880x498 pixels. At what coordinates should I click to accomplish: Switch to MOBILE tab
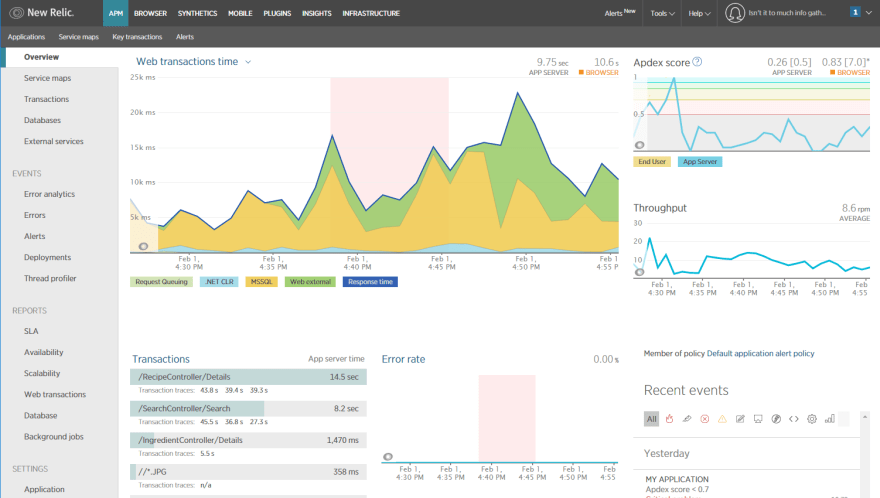pyautogui.click(x=240, y=13)
